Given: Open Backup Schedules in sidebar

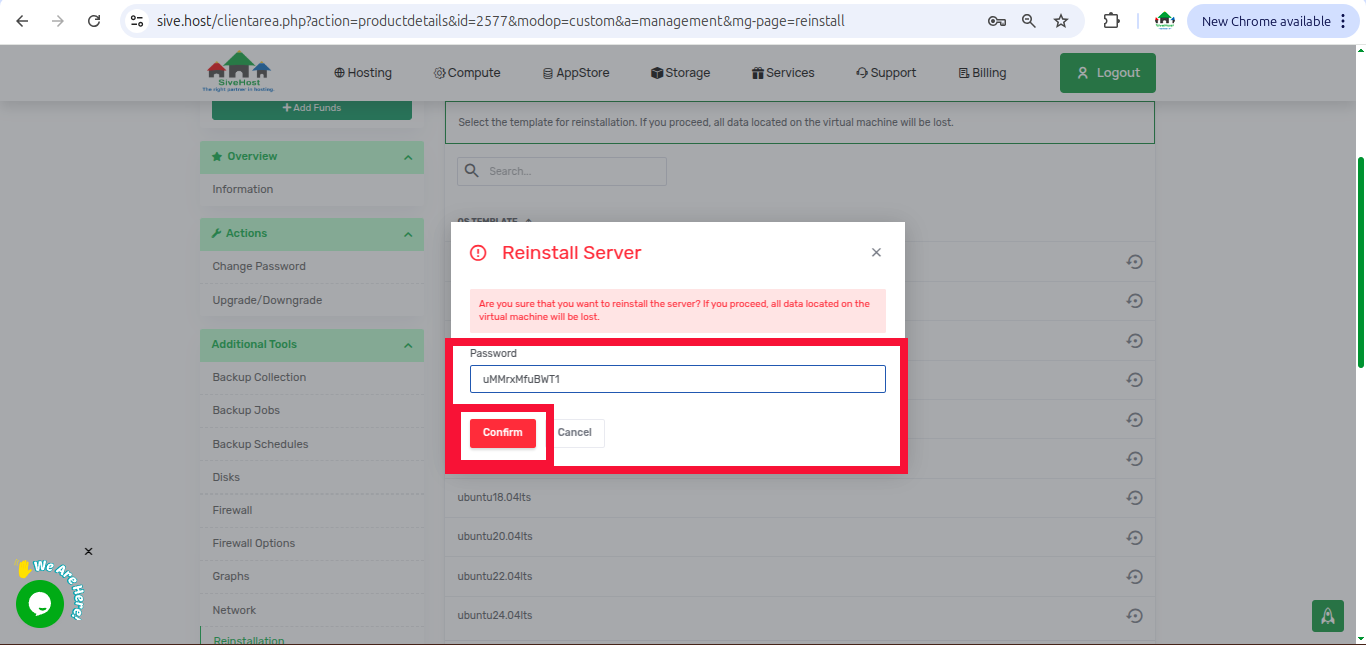Looking at the screenshot, I should [x=260, y=444].
